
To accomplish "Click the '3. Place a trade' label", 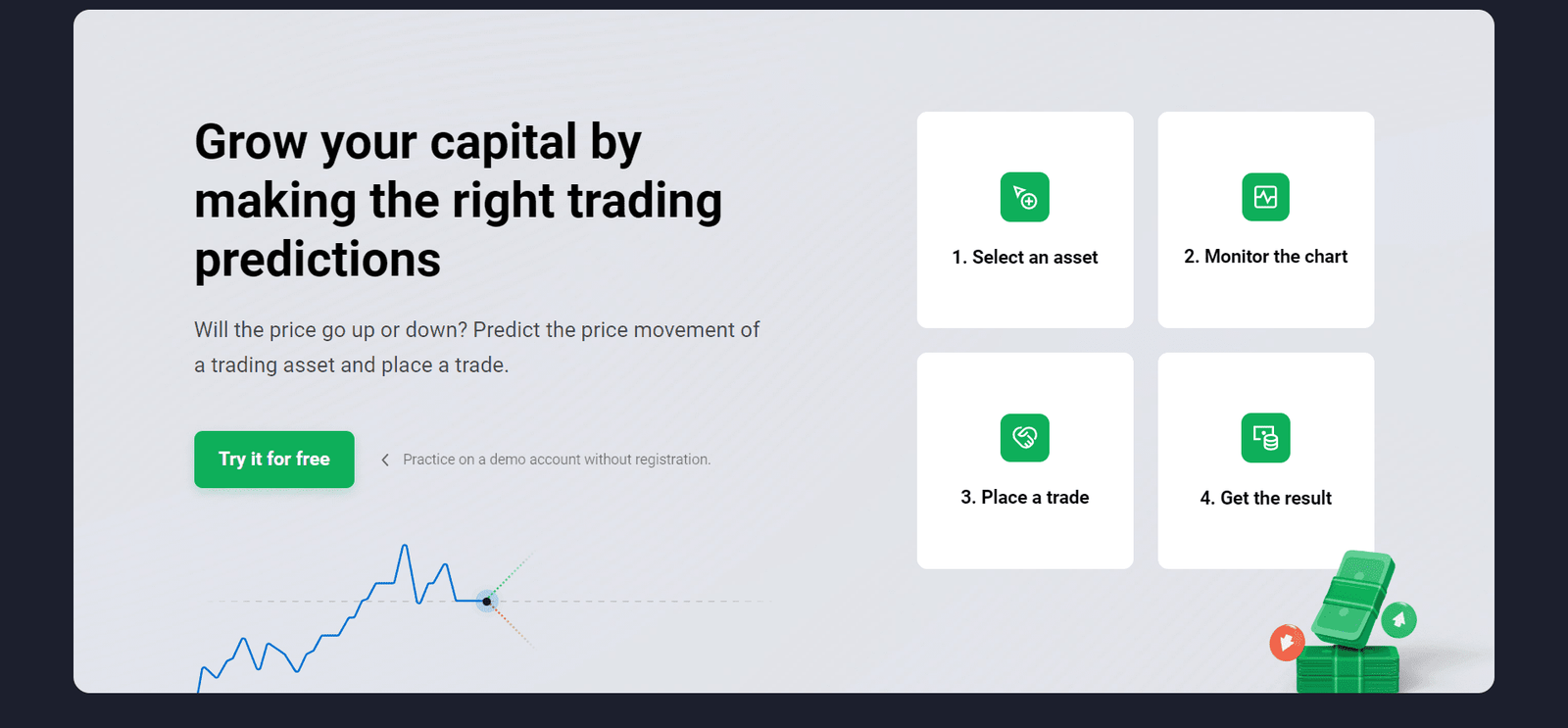I will 1024,498.
